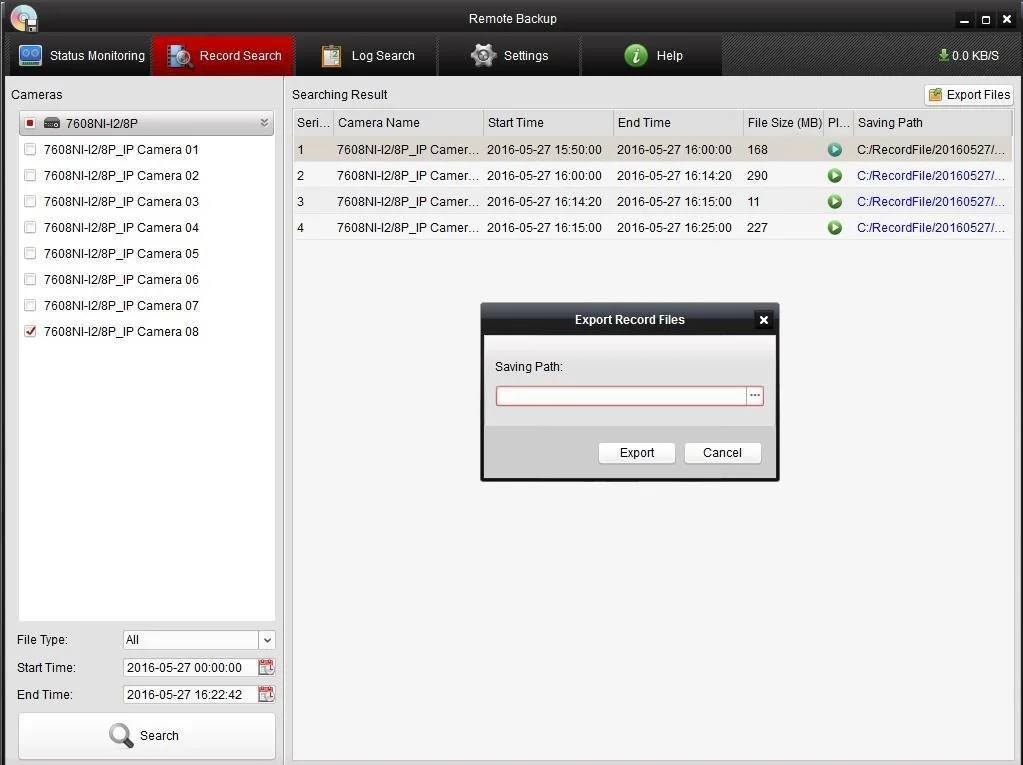This screenshot has width=1023, height=765.
Task: Run the camera record Search
Action: pos(147,735)
